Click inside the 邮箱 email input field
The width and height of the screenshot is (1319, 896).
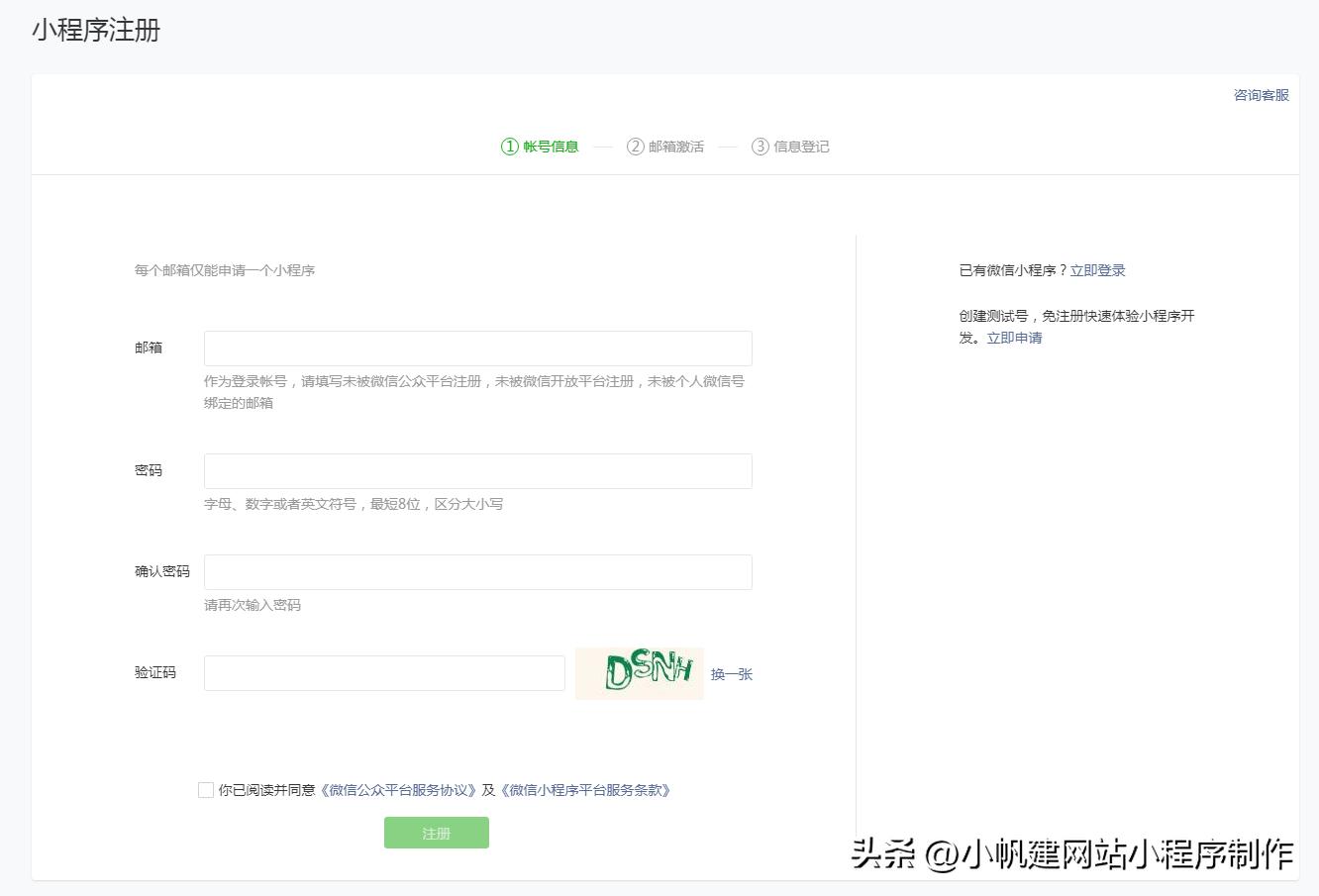tap(477, 348)
